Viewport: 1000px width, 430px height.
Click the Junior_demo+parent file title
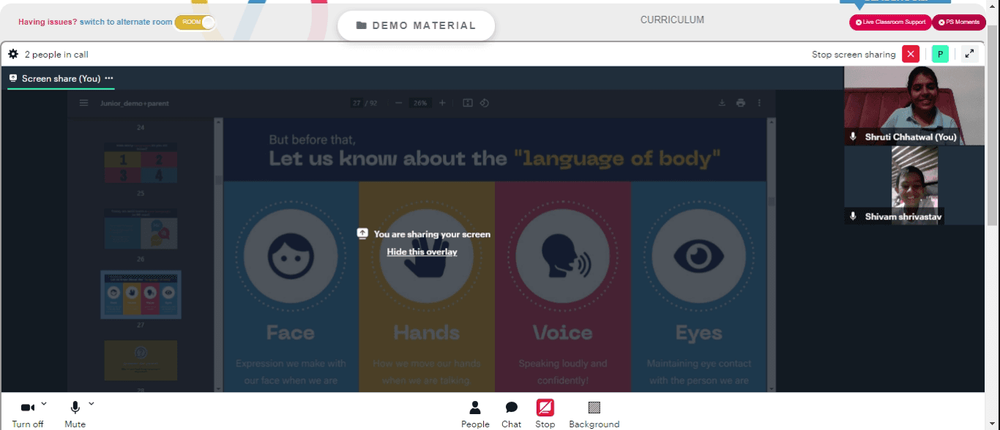134,103
